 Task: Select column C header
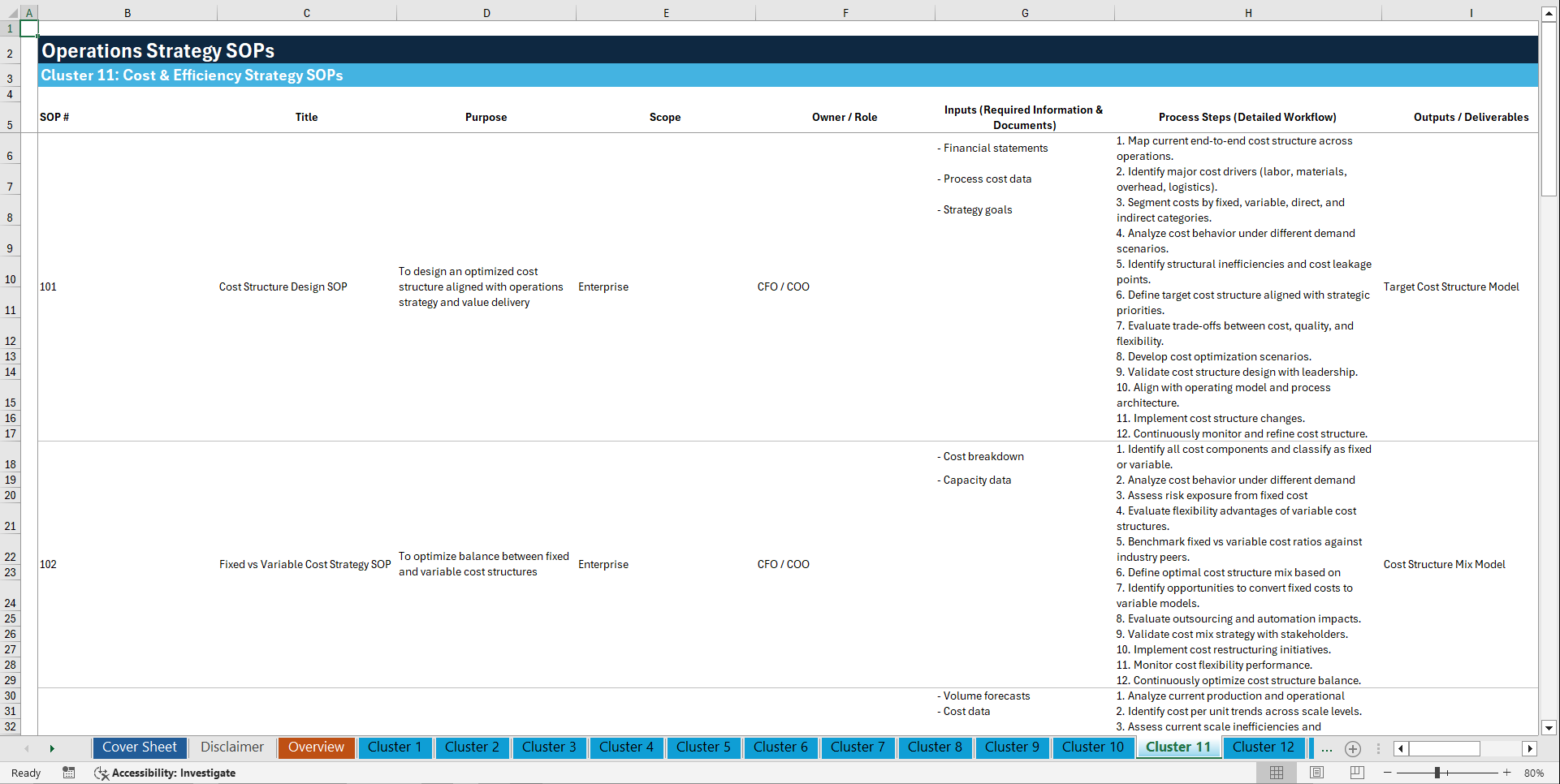click(x=307, y=13)
